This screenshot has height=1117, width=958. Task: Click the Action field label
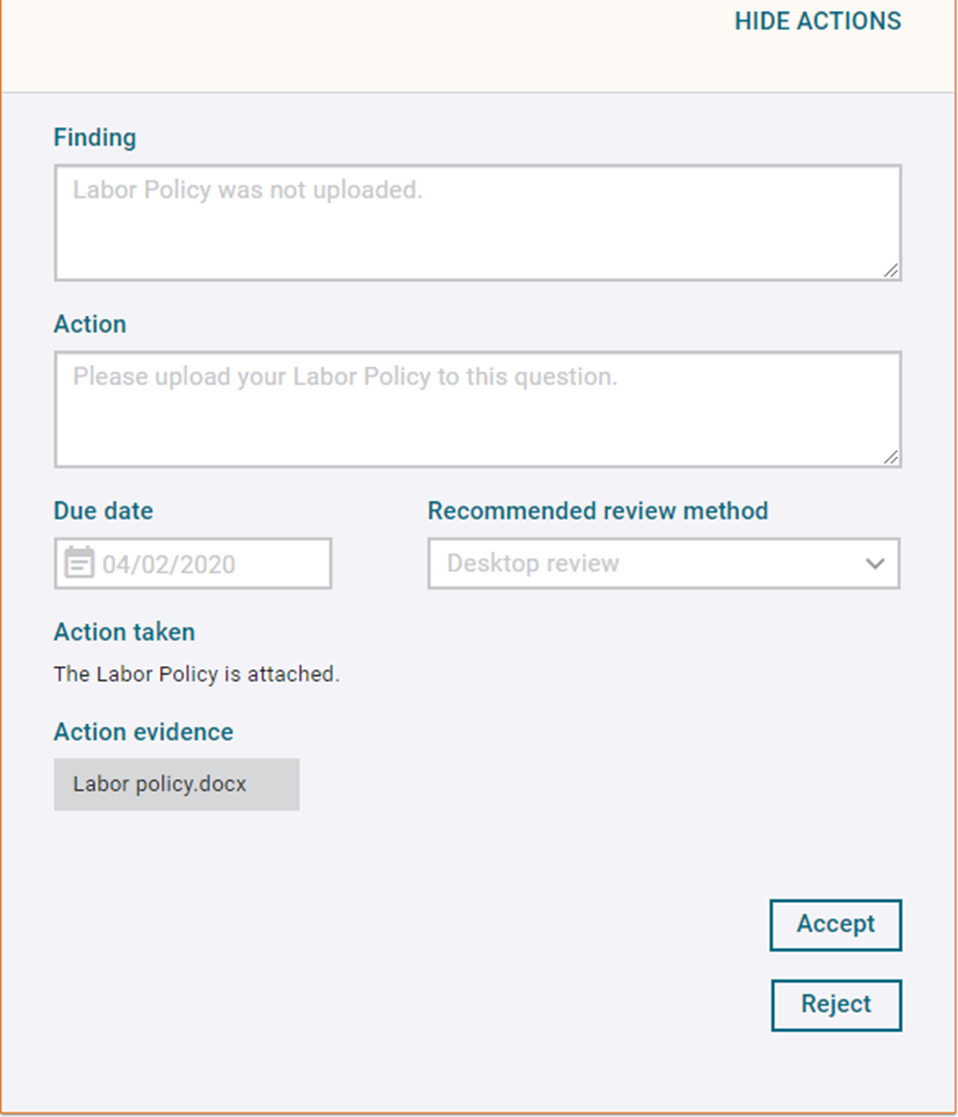90,324
